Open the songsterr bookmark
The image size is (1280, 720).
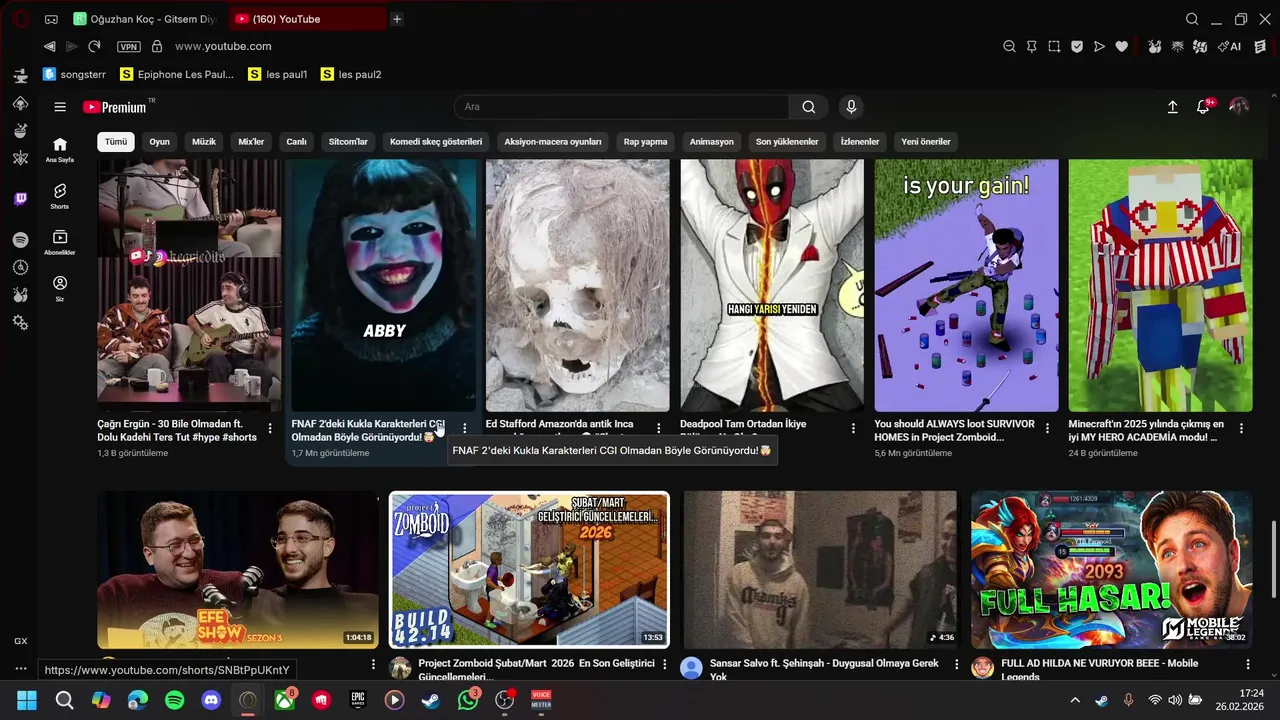(74, 74)
